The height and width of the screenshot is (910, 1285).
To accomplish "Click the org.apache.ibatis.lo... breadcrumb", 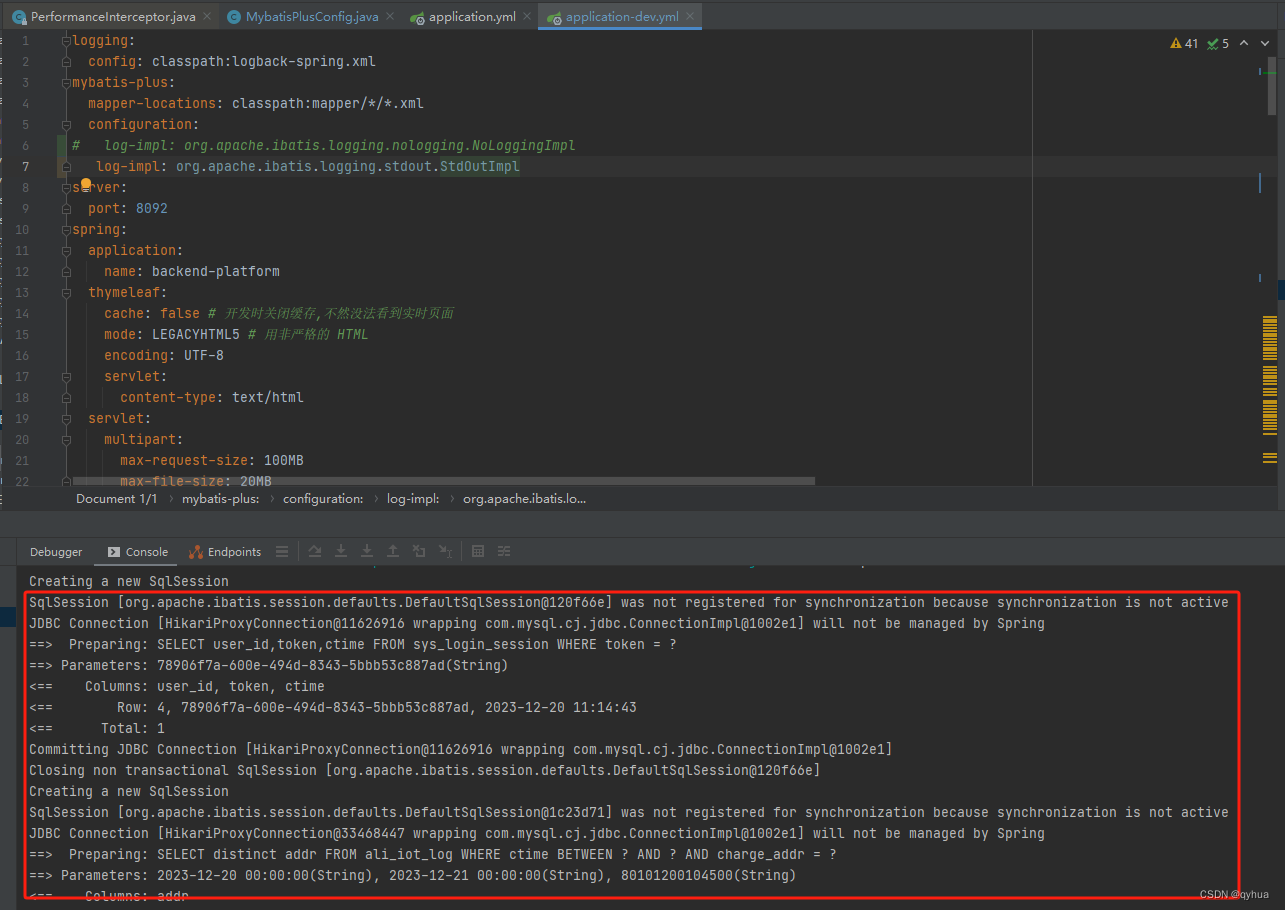I will click(524, 498).
